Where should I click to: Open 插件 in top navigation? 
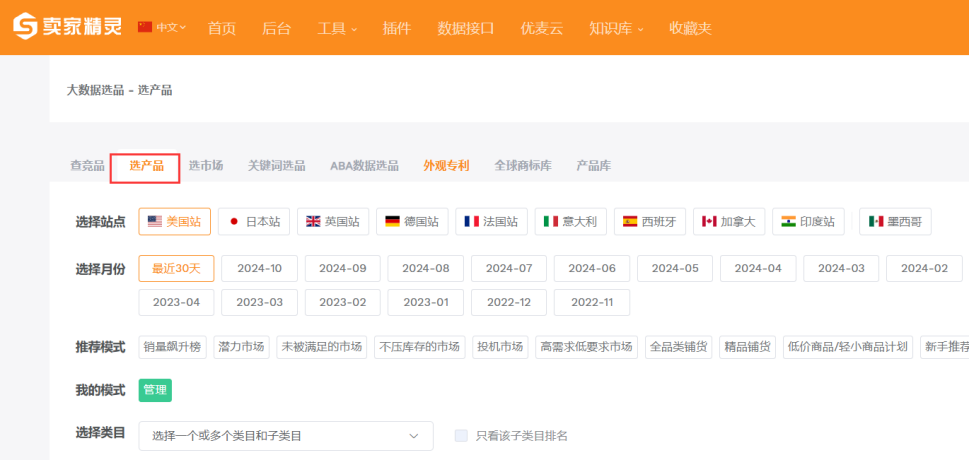(397, 28)
